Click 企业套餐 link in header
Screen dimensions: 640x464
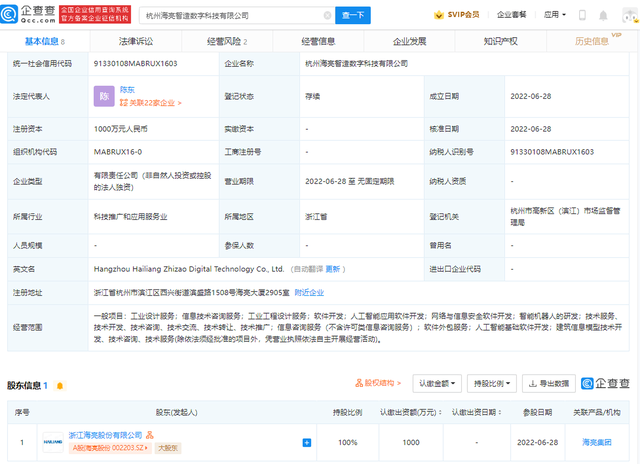(511, 15)
